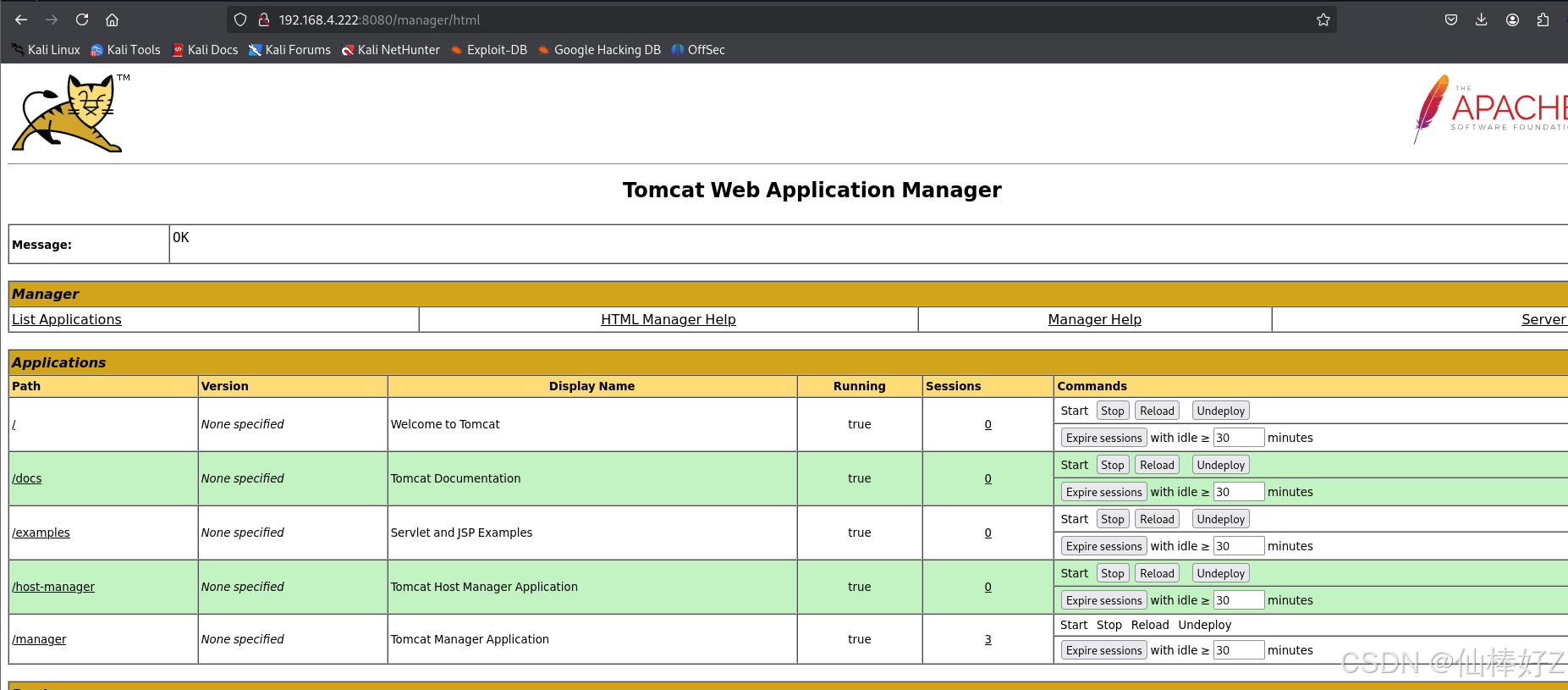Click idle minutes field for /docs row
The image size is (1568, 690).
(1239, 492)
